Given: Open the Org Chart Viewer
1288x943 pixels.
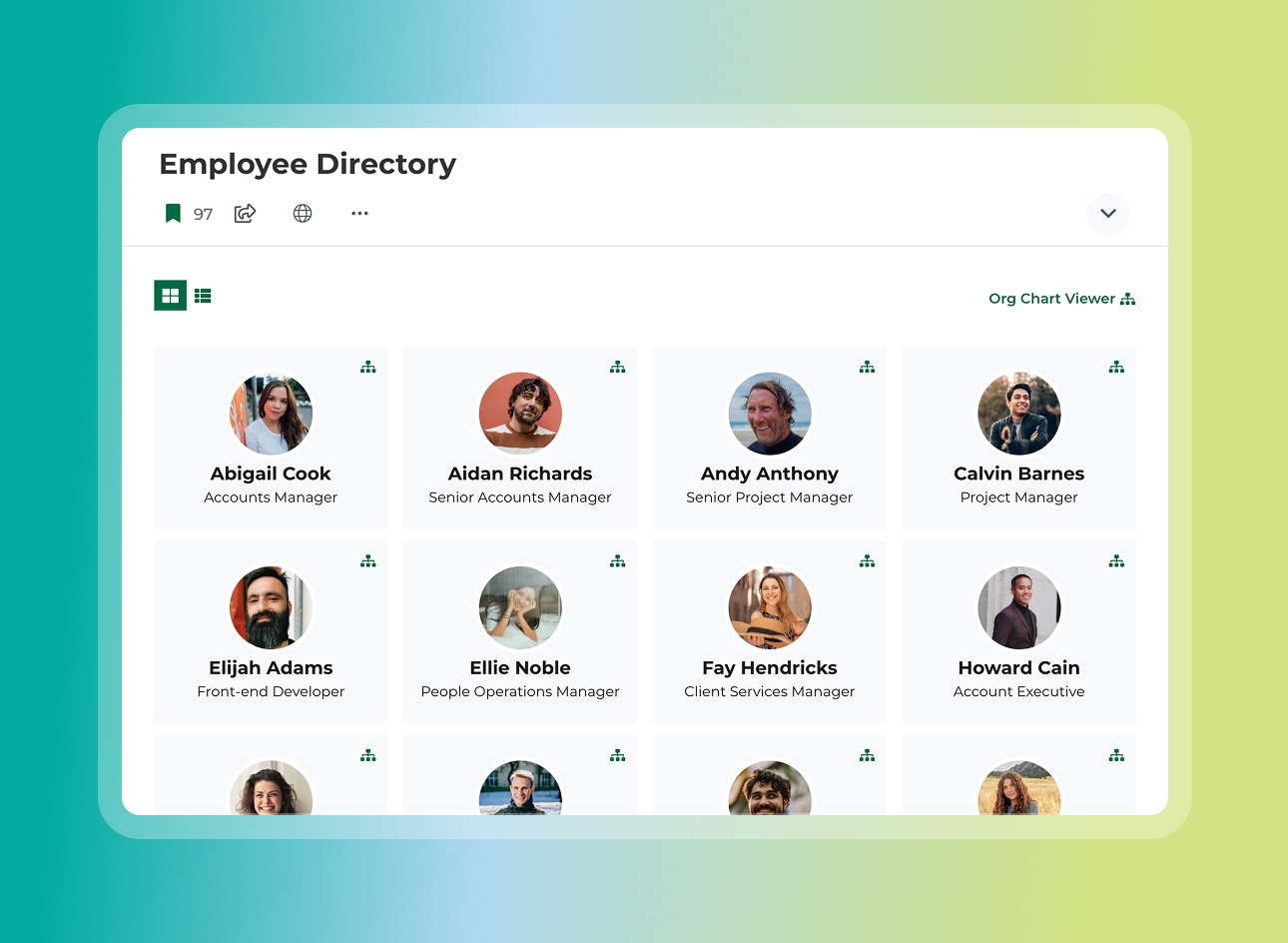Looking at the screenshot, I should (x=1051, y=298).
